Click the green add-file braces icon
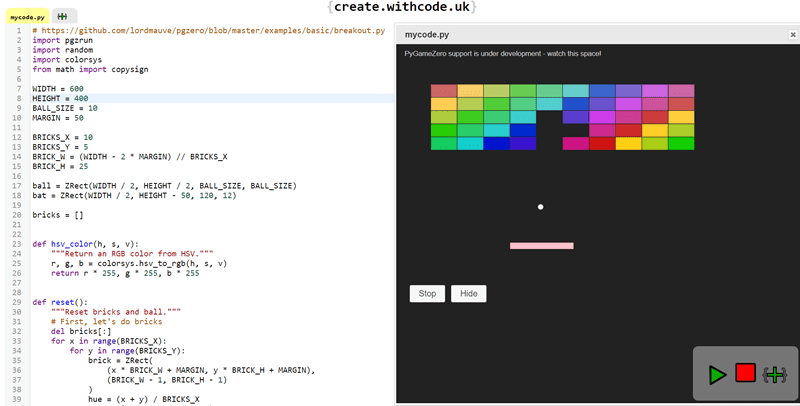The width and height of the screenshot is (800, 406). pyautogui.click(x=774, y=375)
